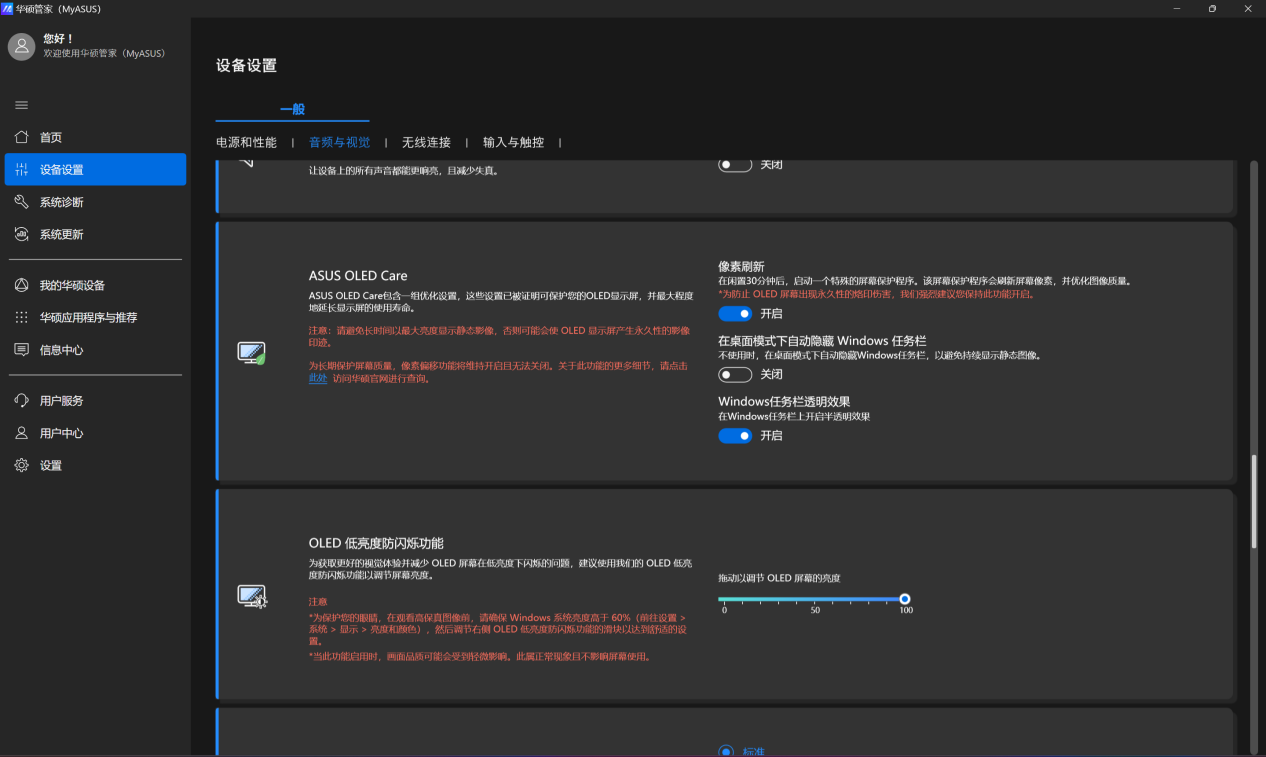Click the update icon beside 系统更新
1266x757 pixels.
(x=21, y=234)
